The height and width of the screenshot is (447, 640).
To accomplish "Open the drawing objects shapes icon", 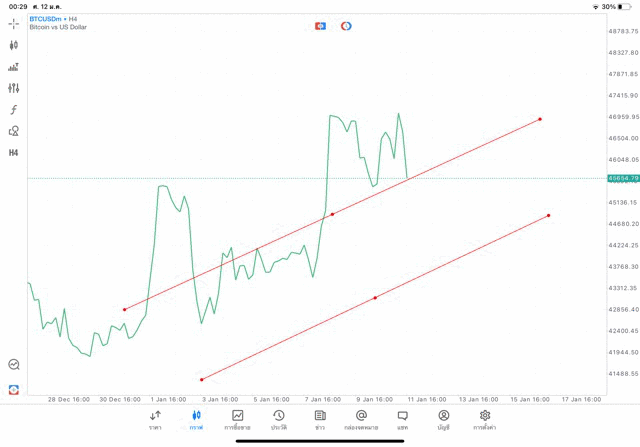I will click(x=14, y=131).
